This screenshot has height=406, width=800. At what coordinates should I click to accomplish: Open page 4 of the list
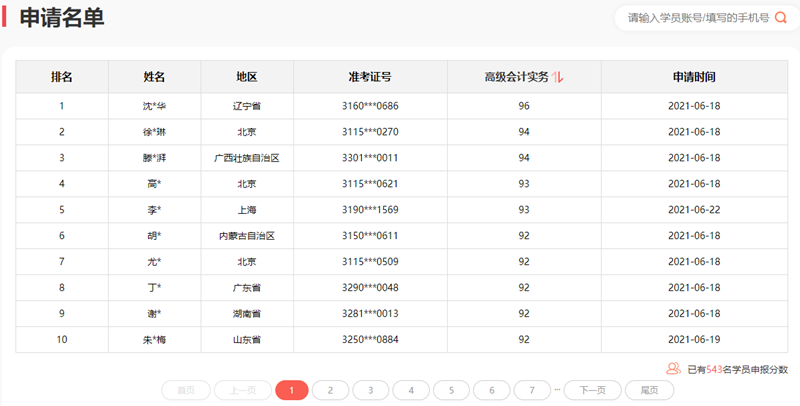tap(411, 390)
